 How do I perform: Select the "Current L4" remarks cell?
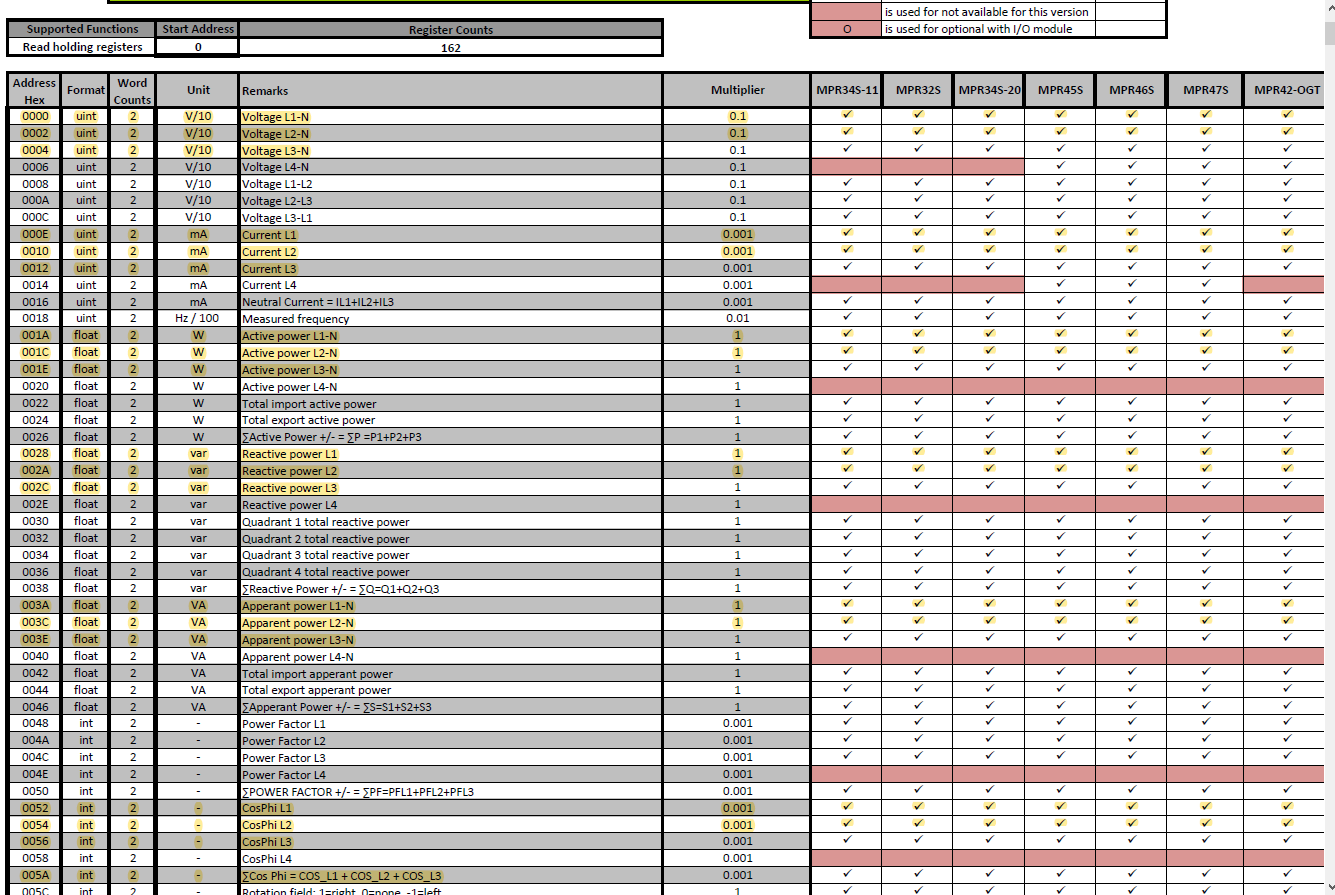click(x=451, y=285)
